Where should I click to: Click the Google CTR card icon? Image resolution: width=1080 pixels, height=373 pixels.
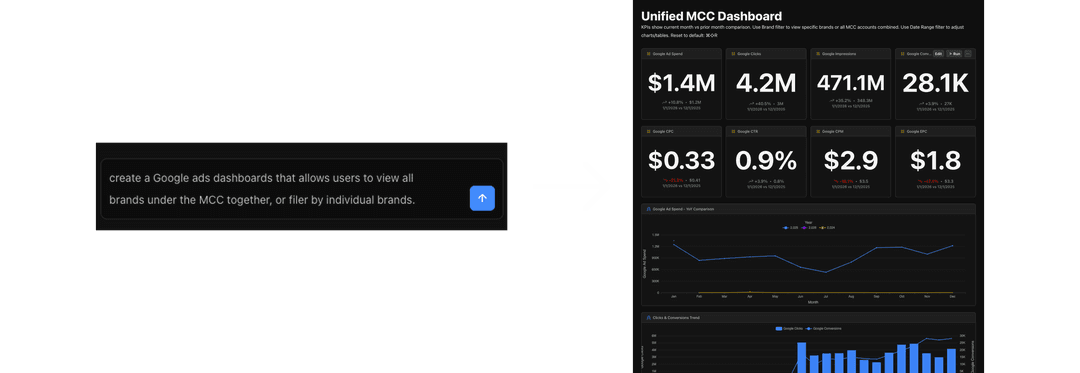tap(733, 131)
